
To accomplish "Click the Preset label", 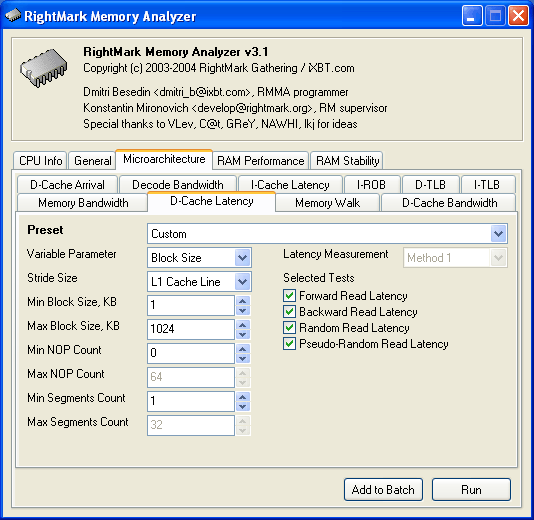I will point(45,230).
